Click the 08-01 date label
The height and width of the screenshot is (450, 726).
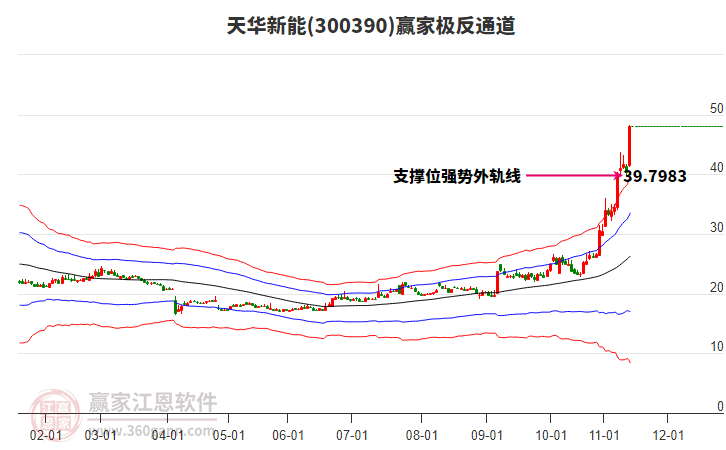tap(422, 435)
